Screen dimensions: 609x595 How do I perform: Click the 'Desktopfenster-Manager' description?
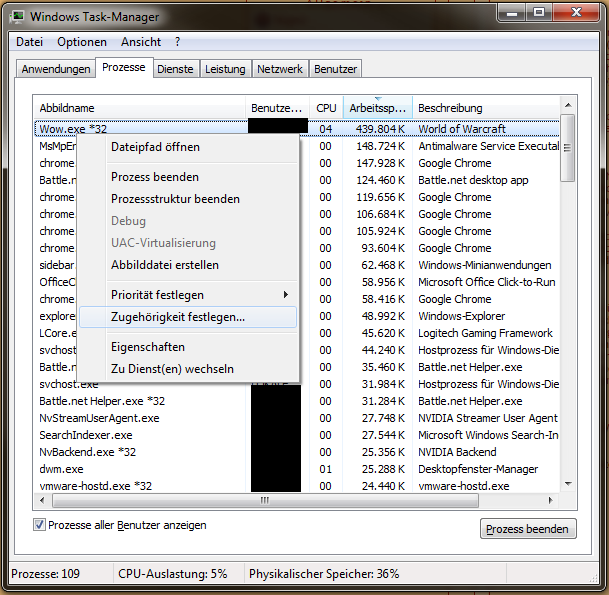tap(478, 469)
